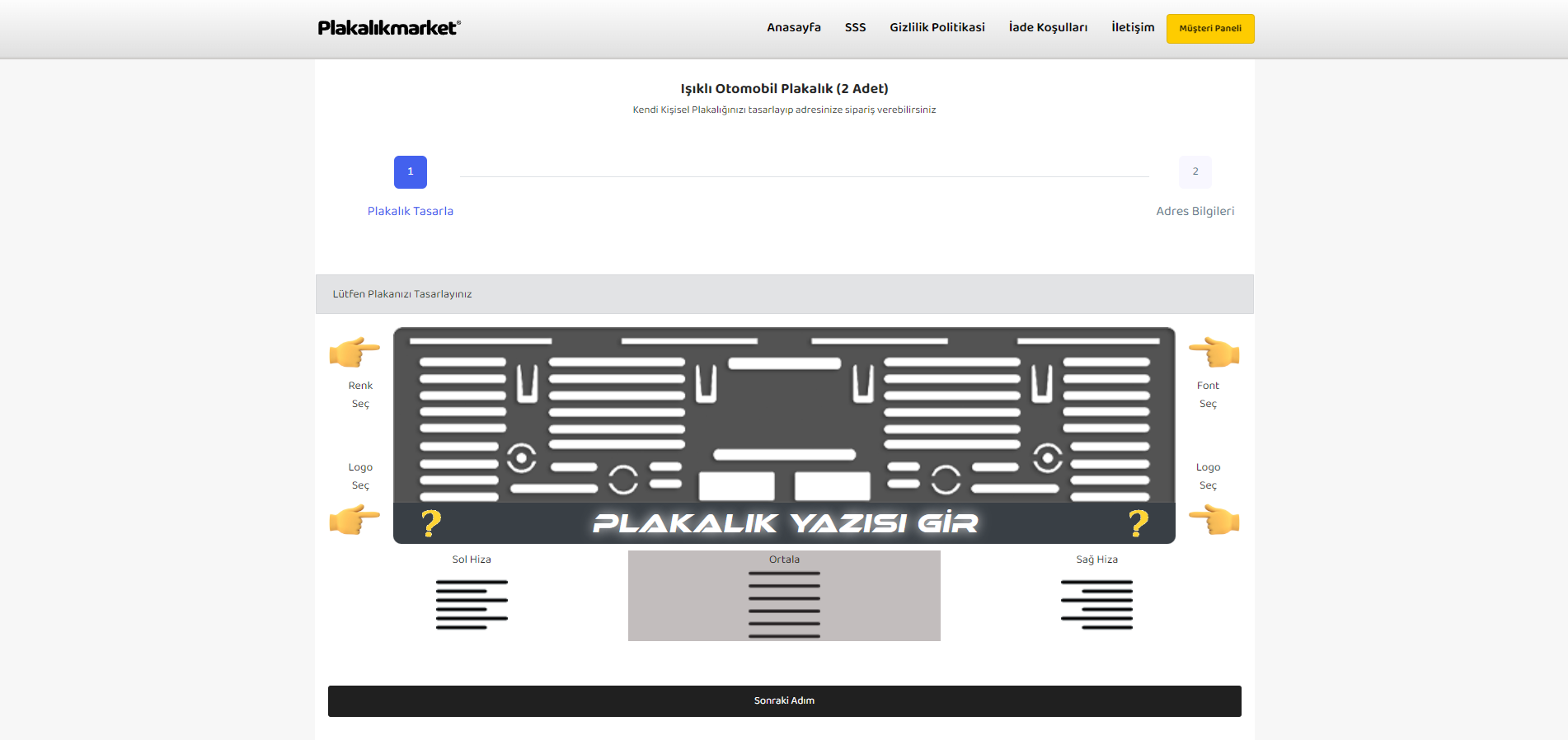Viewport: 1568px width, 740px height.
Task: Go to Anasayfa in the navigation
Action: (793, 28)
